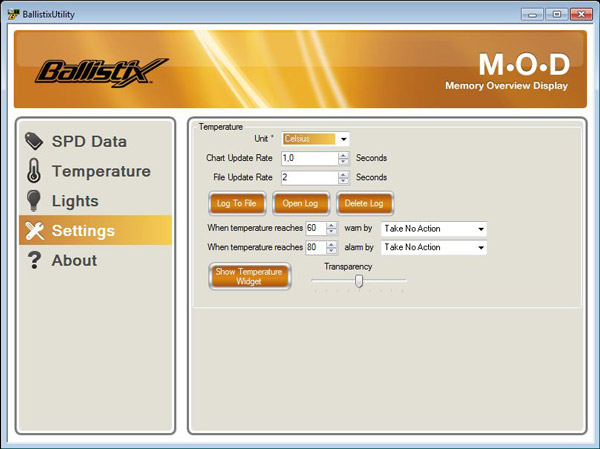
Task: Close the BallistixUtility window
Action: [x=581, y=15]
